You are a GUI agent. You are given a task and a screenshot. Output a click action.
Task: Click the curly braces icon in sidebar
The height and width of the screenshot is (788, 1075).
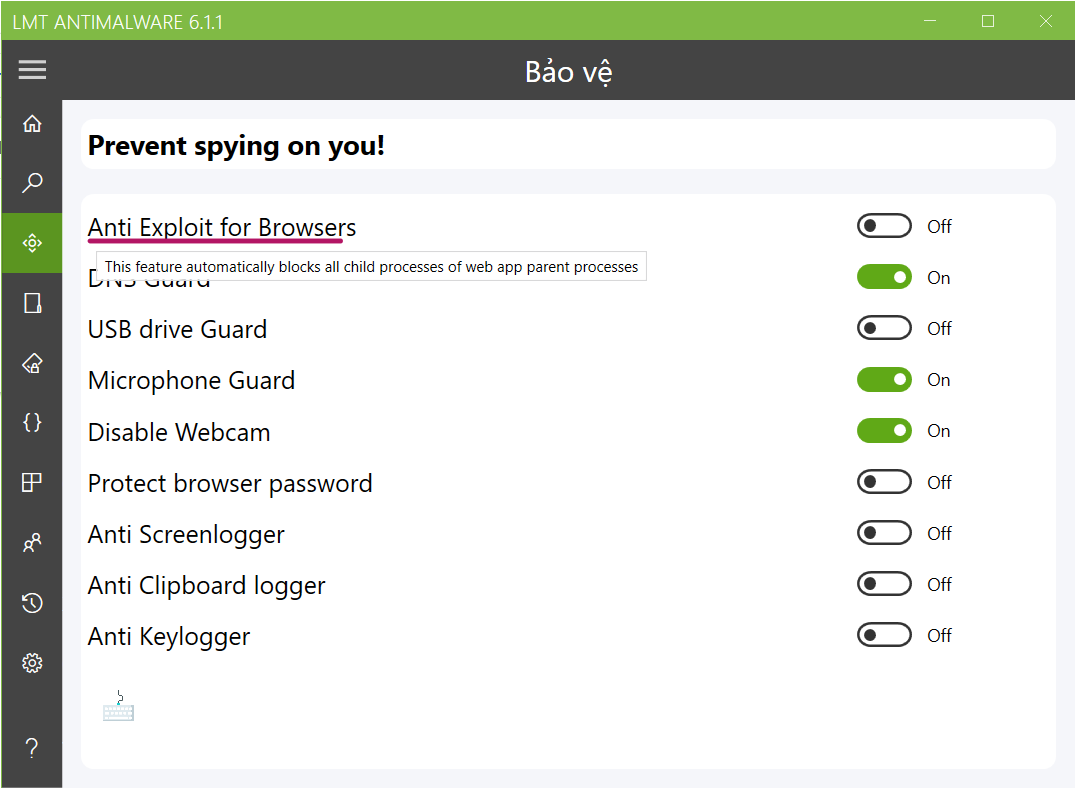pyautogui.click(x=32, y=422)
